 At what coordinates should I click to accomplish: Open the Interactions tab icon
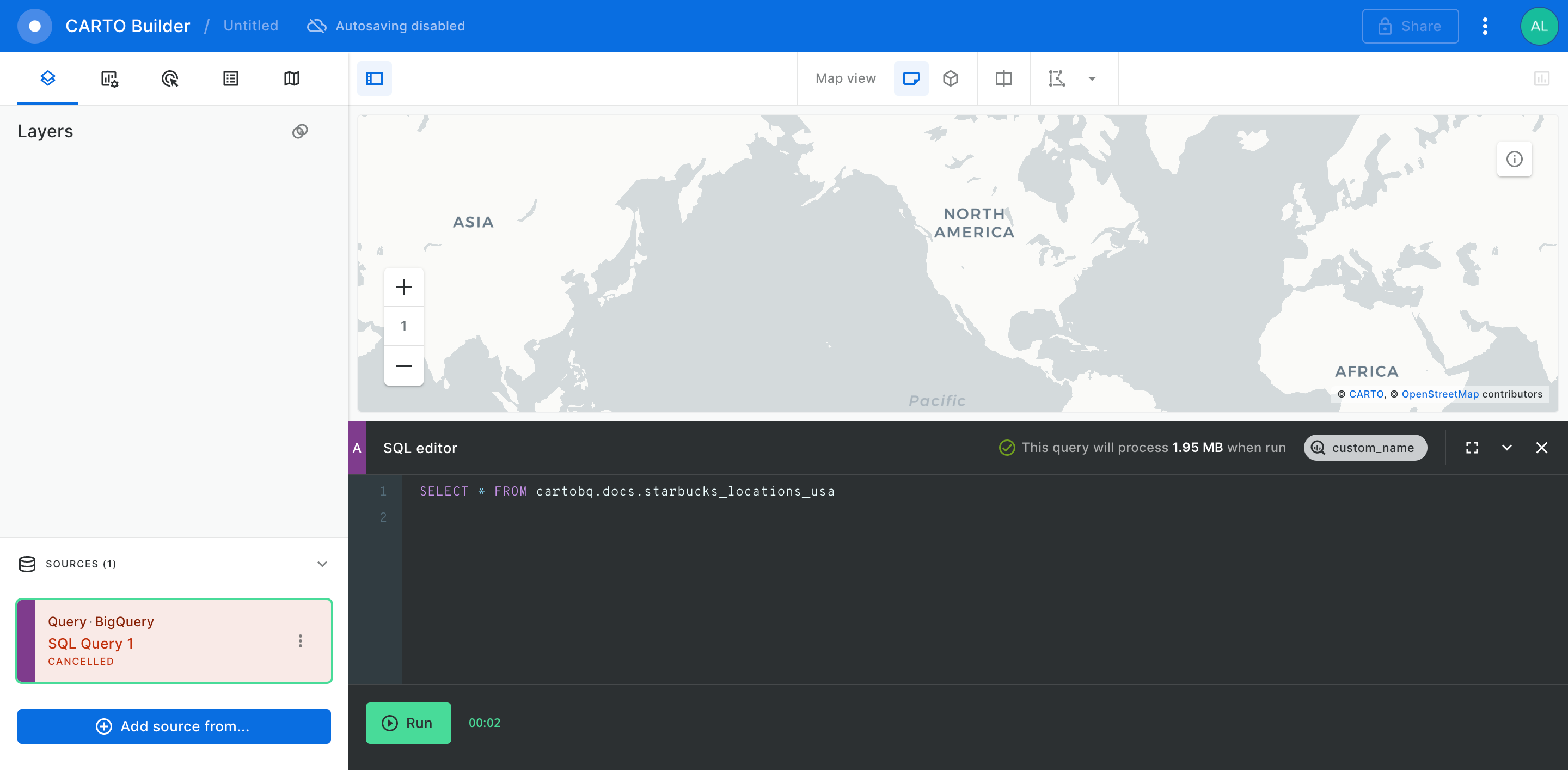pyautogui.click(x=170, y=78)
